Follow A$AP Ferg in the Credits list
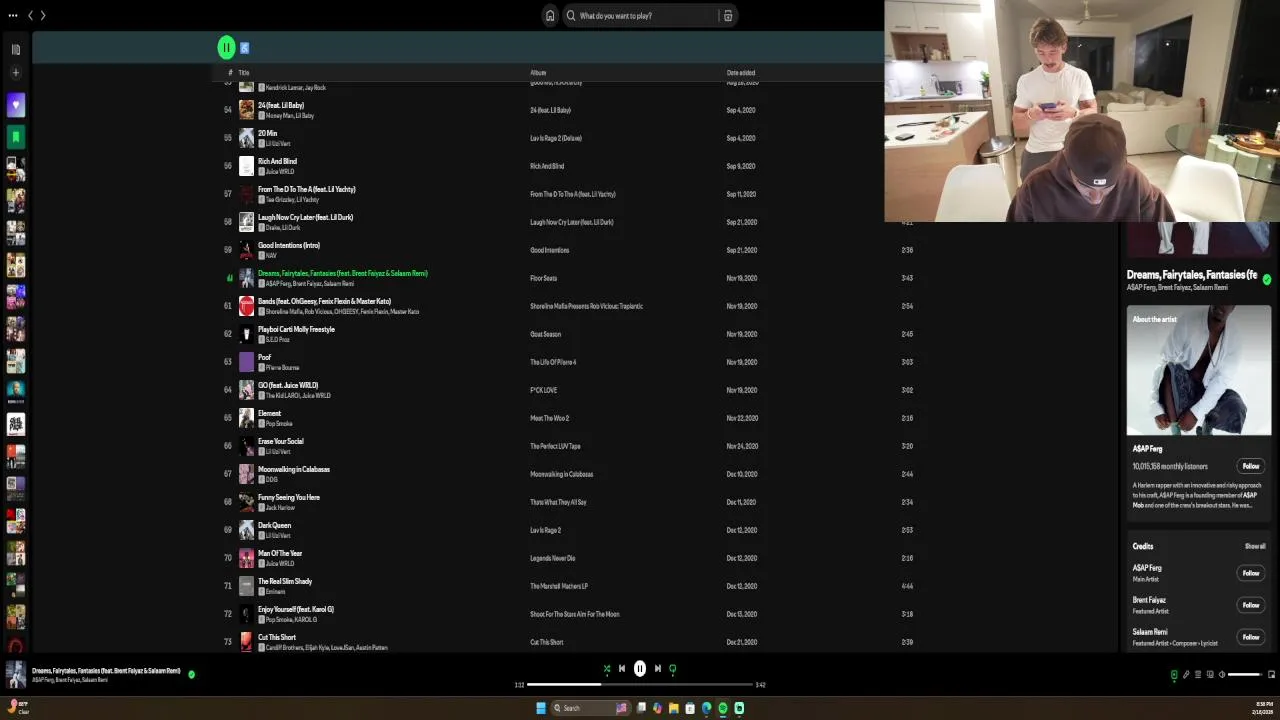Viewport: 1280px width, 720px height. pos(1251,573)
